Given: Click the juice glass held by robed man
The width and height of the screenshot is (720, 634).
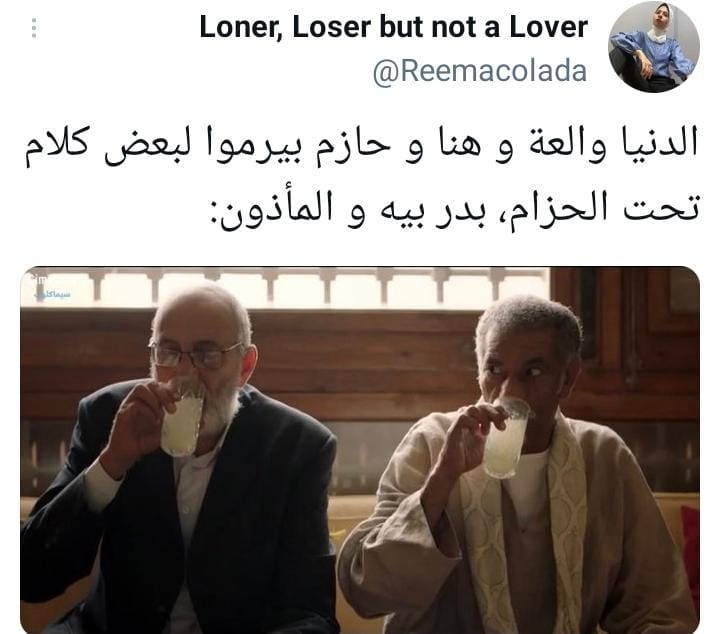Looking at the screenshot, I should tap(506, 438).
